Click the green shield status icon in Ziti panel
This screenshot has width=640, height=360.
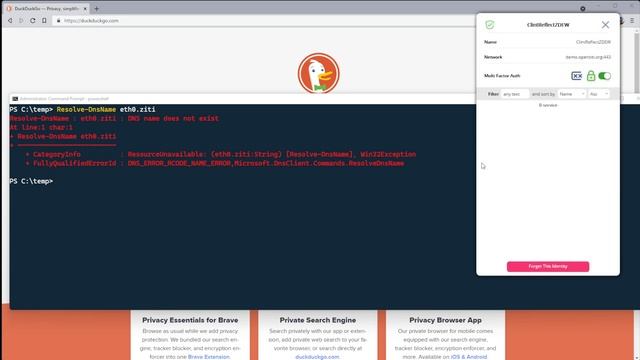(490, 25)
